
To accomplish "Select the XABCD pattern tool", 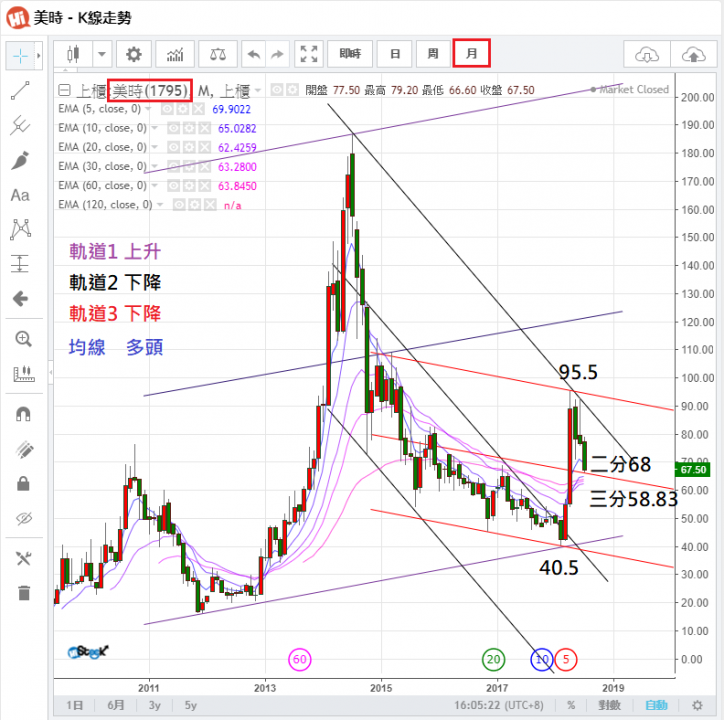I will (x=20, y=230).
